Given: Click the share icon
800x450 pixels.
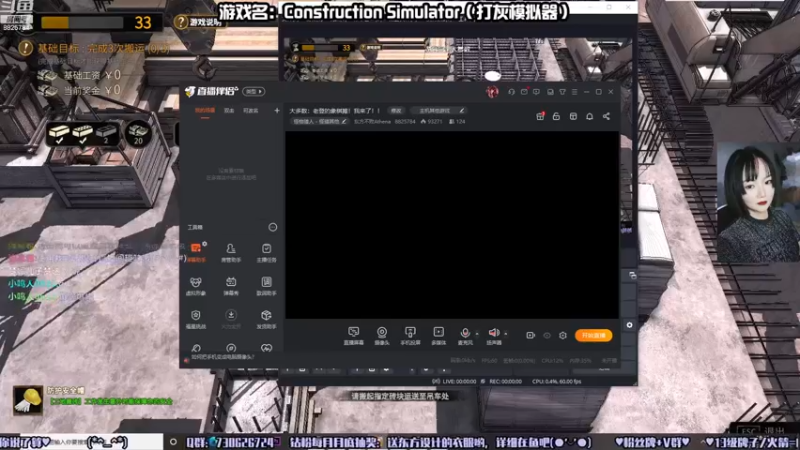Looking at the screenshot, I should (606, 116).
